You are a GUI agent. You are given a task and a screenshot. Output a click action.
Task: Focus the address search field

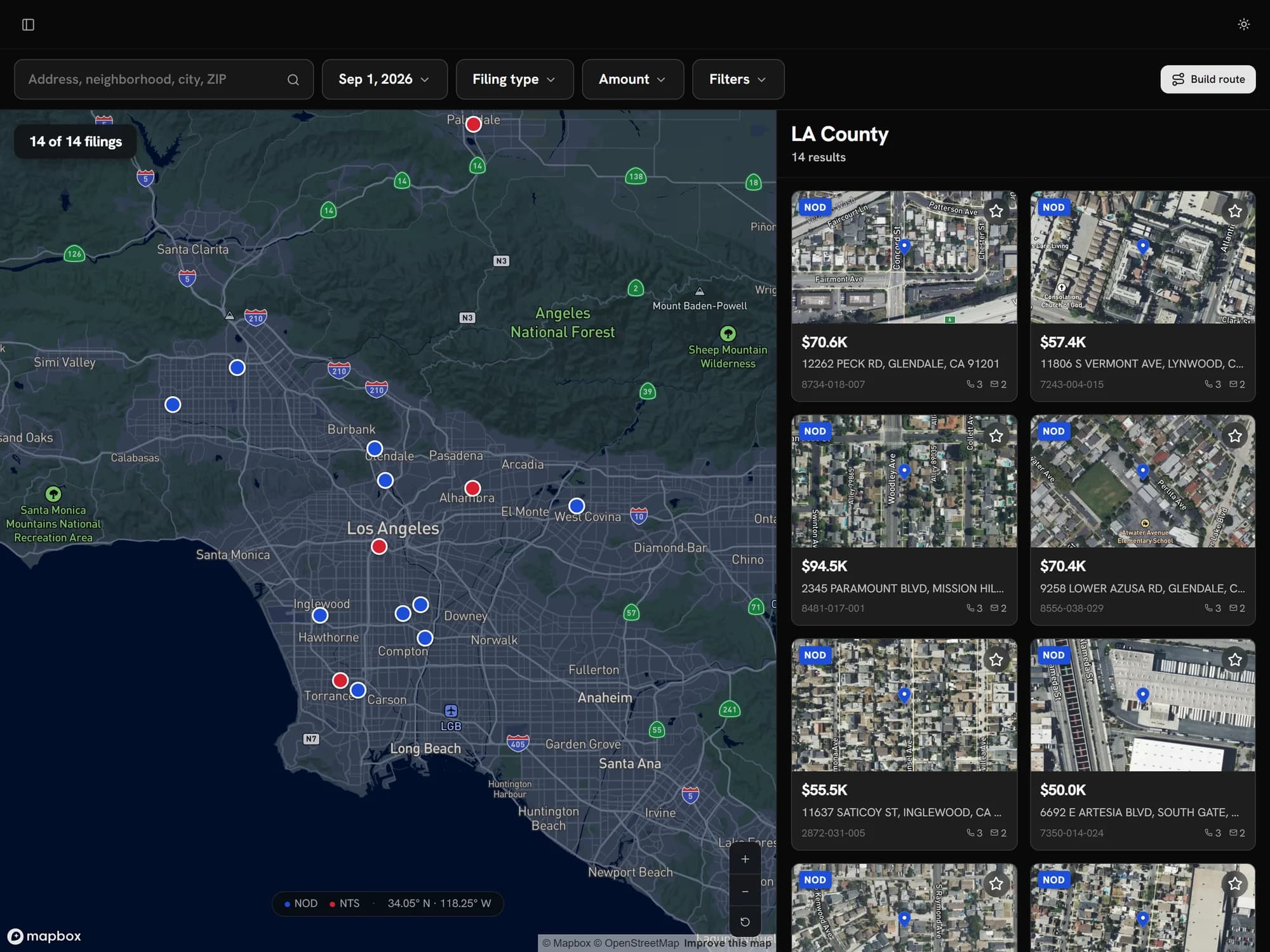(164, 79)
